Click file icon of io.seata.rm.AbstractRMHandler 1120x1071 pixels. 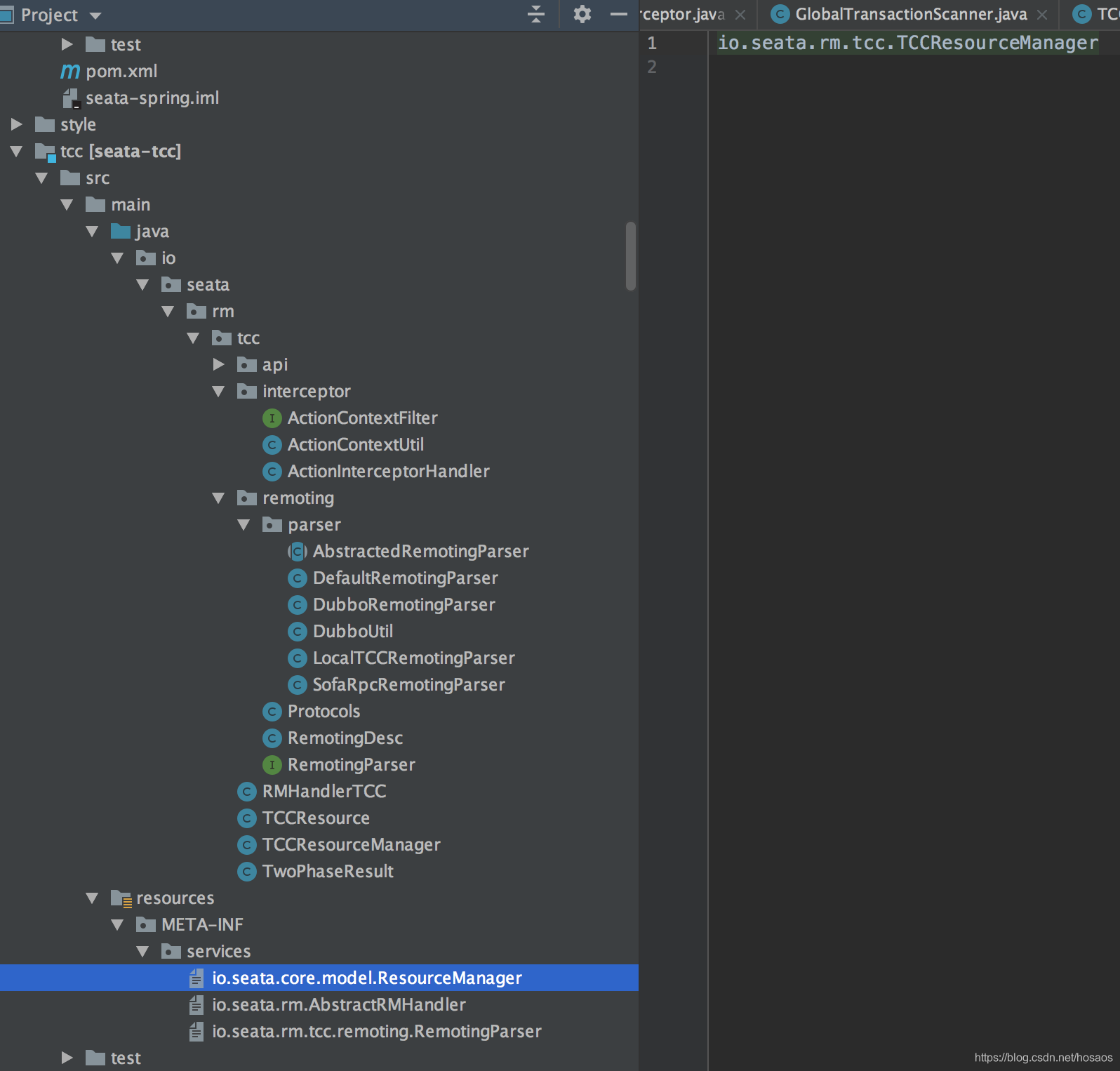[x=196, y=1005]
